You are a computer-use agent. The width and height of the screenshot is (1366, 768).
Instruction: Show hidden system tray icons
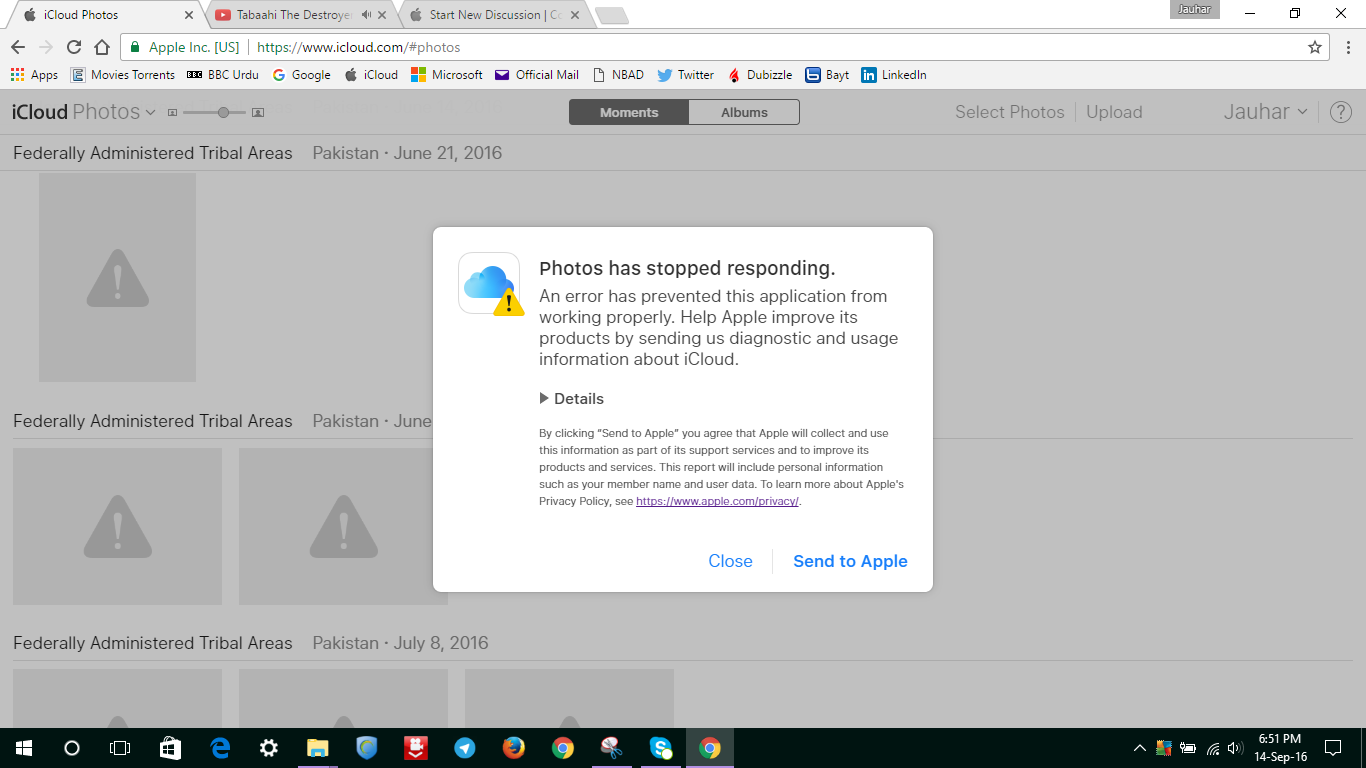point(1140,748)
